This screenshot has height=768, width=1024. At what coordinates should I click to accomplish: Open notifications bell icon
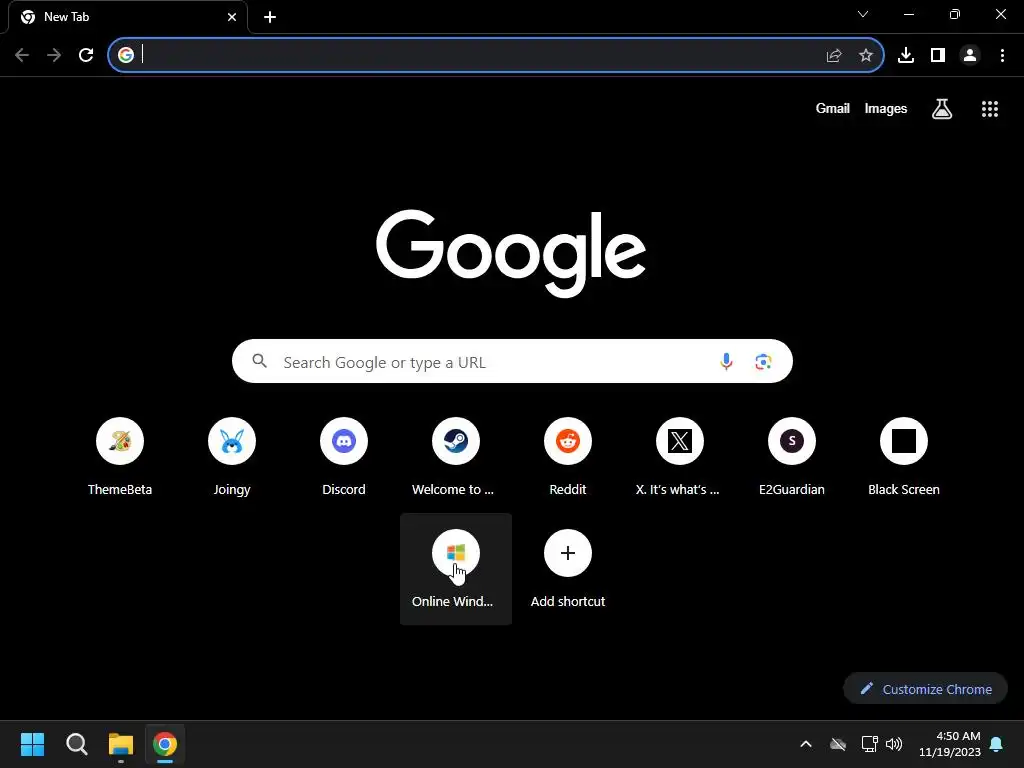click(x=997, y=744)
